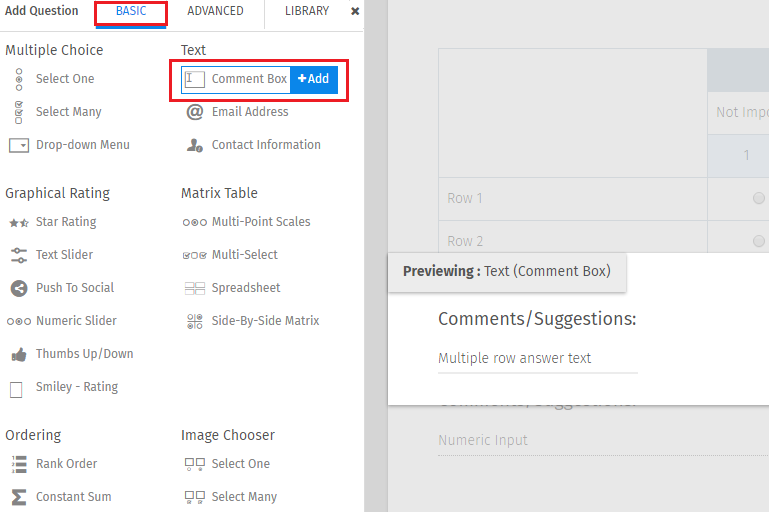
Task: Click the Row 2 matrix row label
Action: pyautogui.click(x=465, y=241)
